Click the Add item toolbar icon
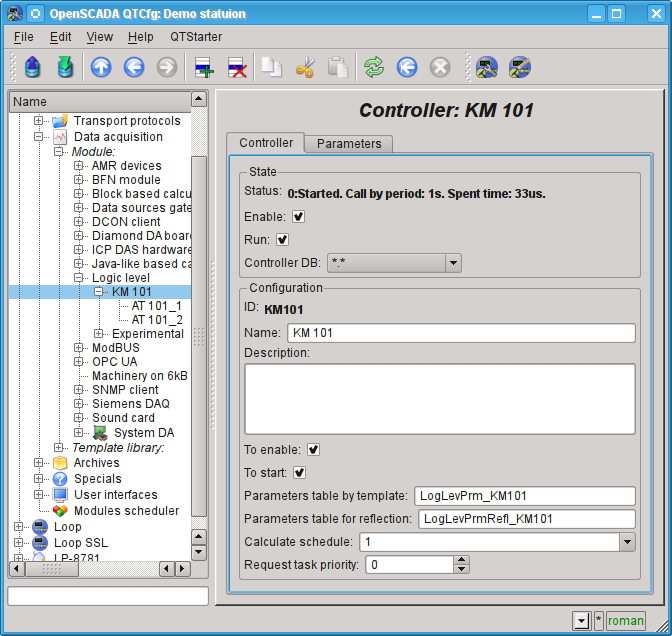 [204, 68]
